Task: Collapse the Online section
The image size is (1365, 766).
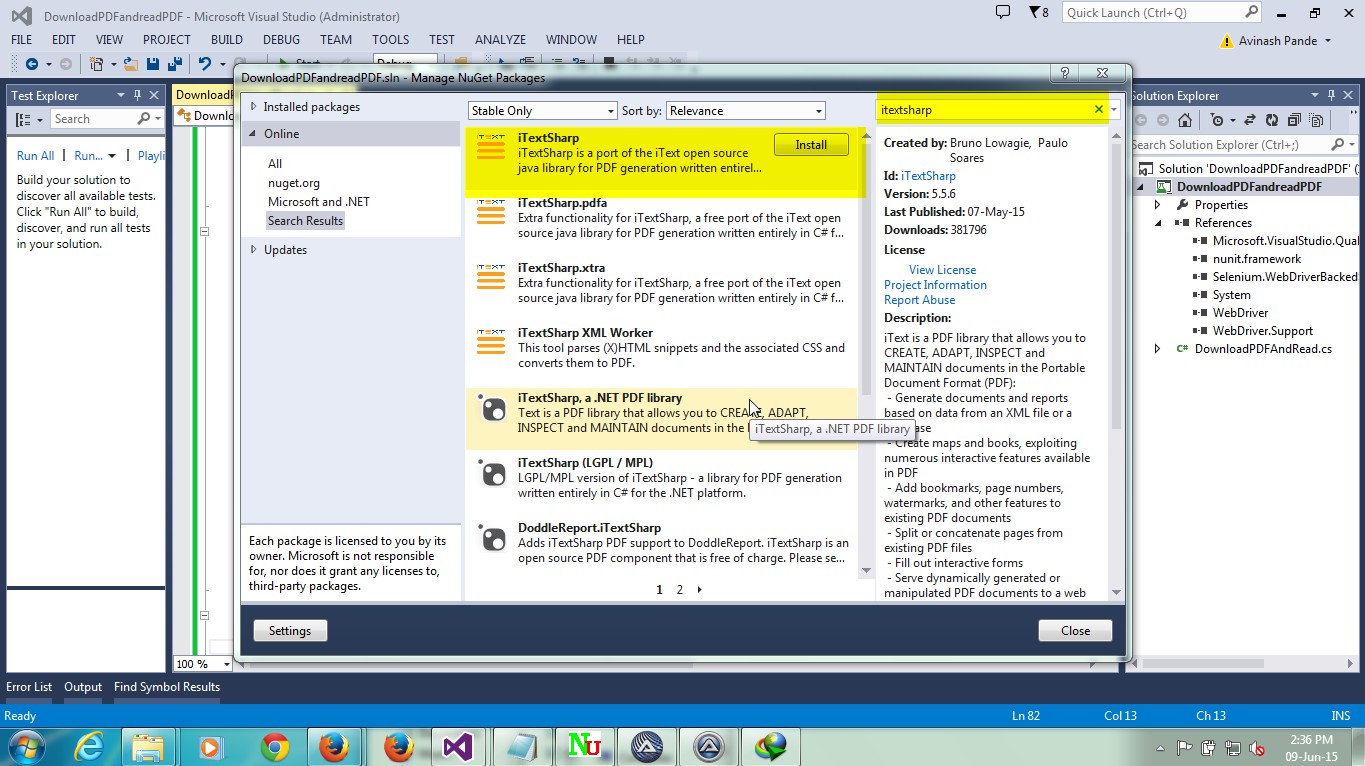Action: [x=254, y=134]
